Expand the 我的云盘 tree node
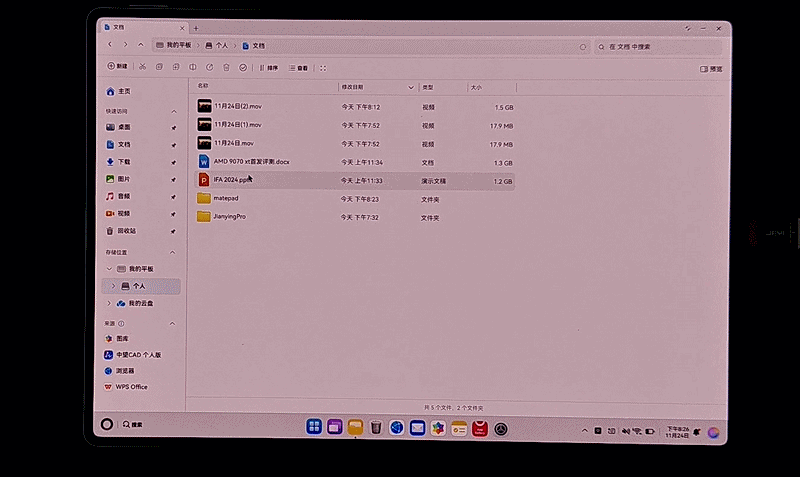Screen dimensions: 800x477 click(110, 303)
